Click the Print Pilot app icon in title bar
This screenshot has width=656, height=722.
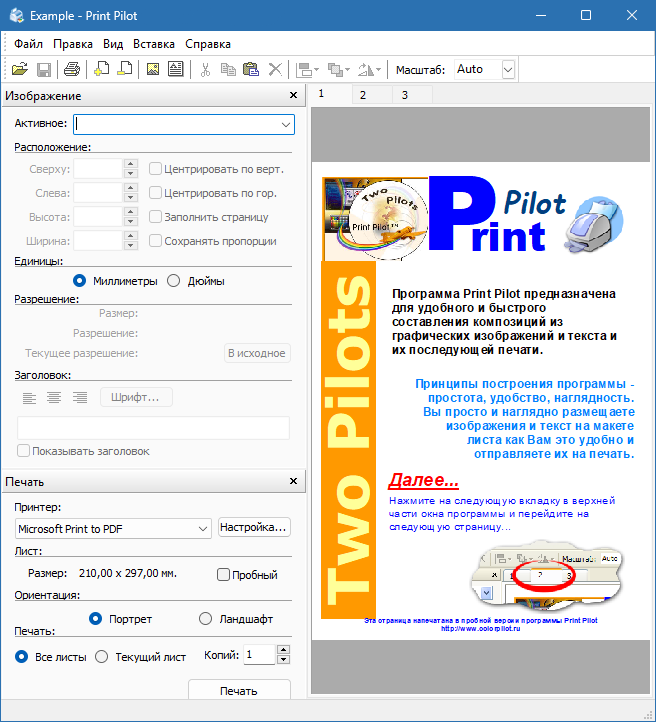17,16
